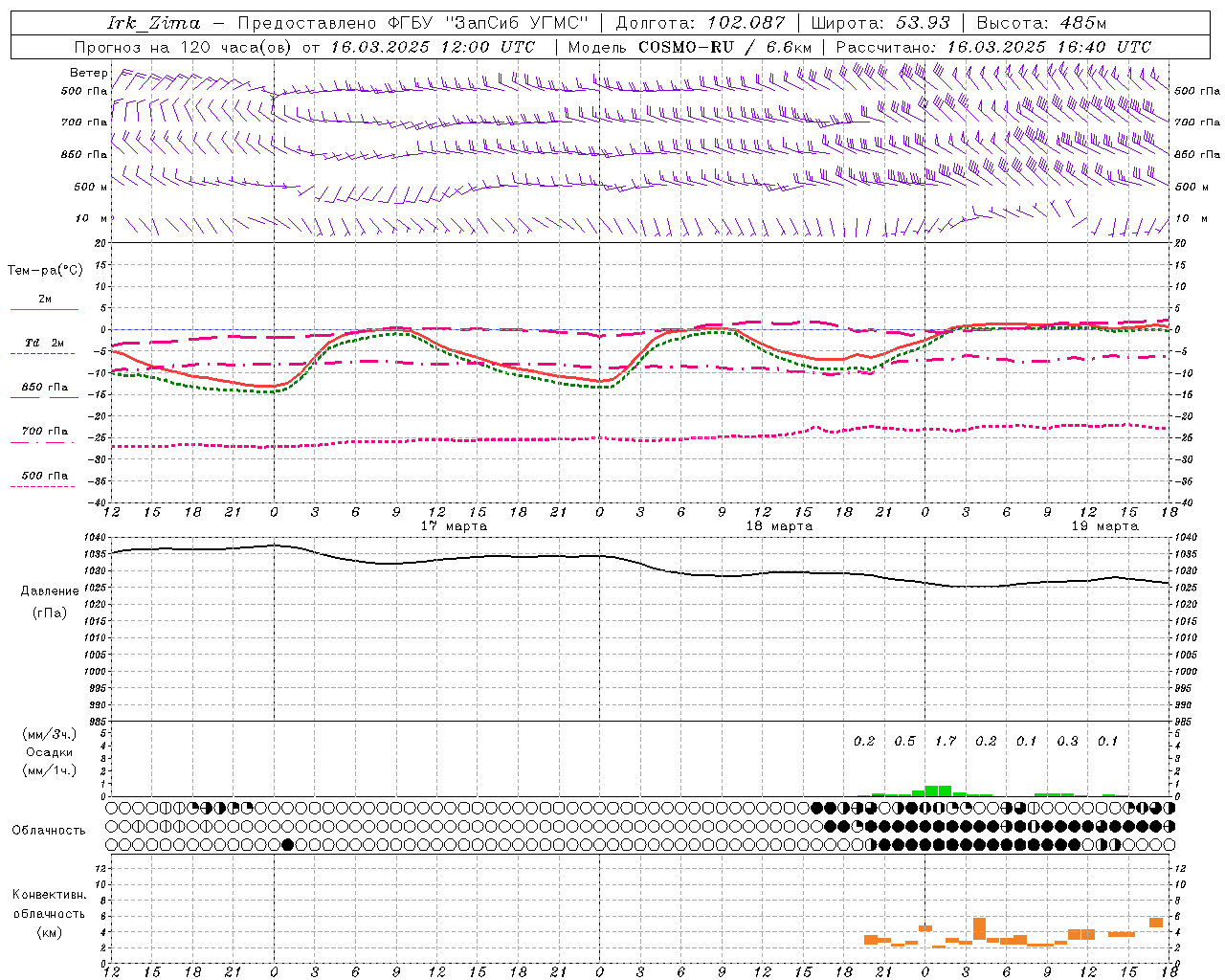Click the Тем-ра(°C) panel label

(45, 271)
